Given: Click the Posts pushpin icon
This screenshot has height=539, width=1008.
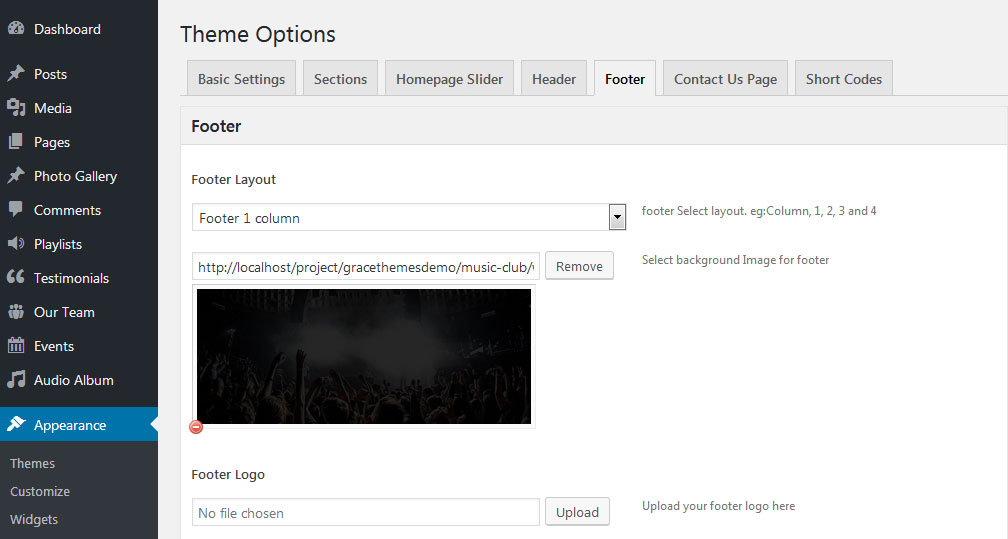Looking at the screenshot, I should [16, 73].
